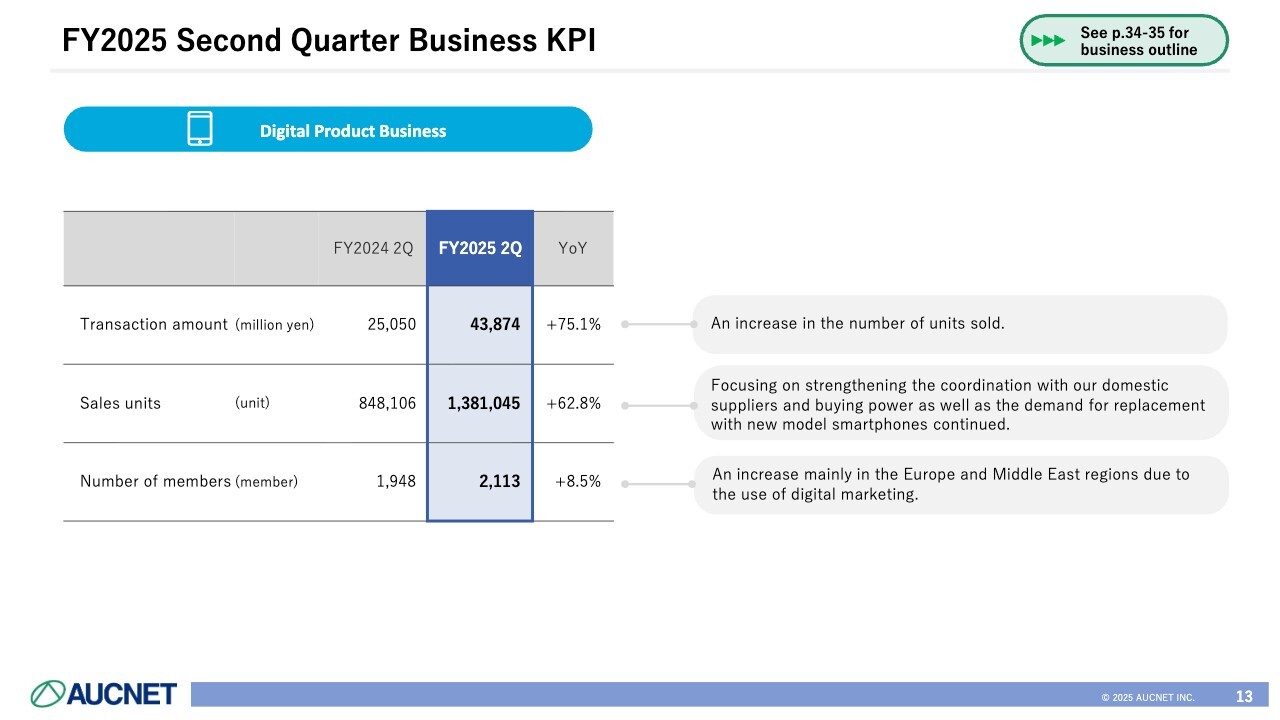1280x720 pixels.
Task: Select the FY2024 2Q column header
Action: pos(373,249)
